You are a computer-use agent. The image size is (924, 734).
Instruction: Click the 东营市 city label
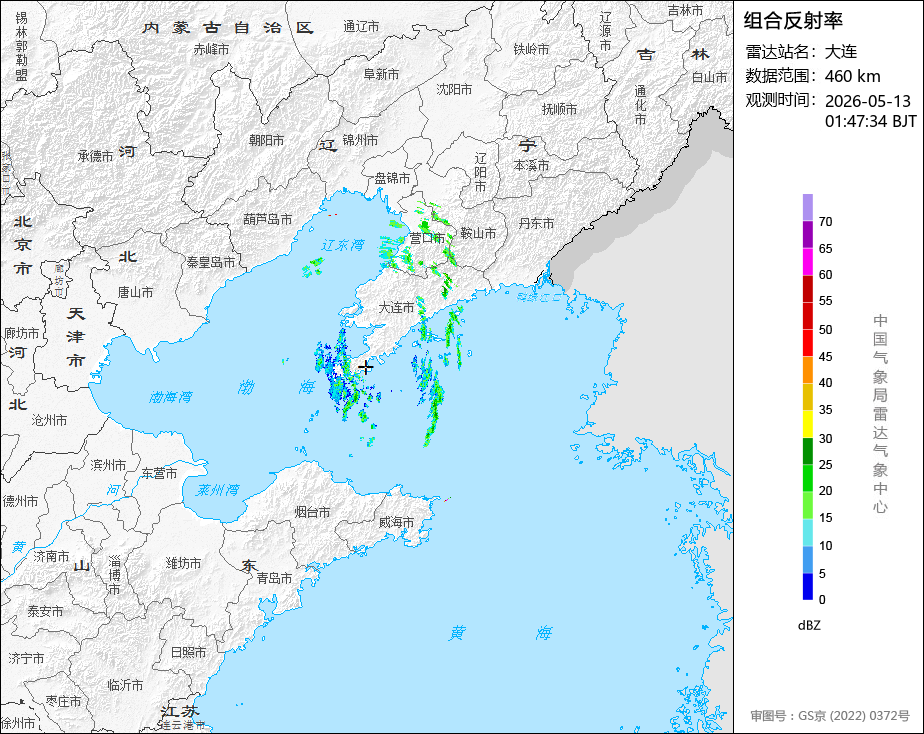click(x=159, y=473)
